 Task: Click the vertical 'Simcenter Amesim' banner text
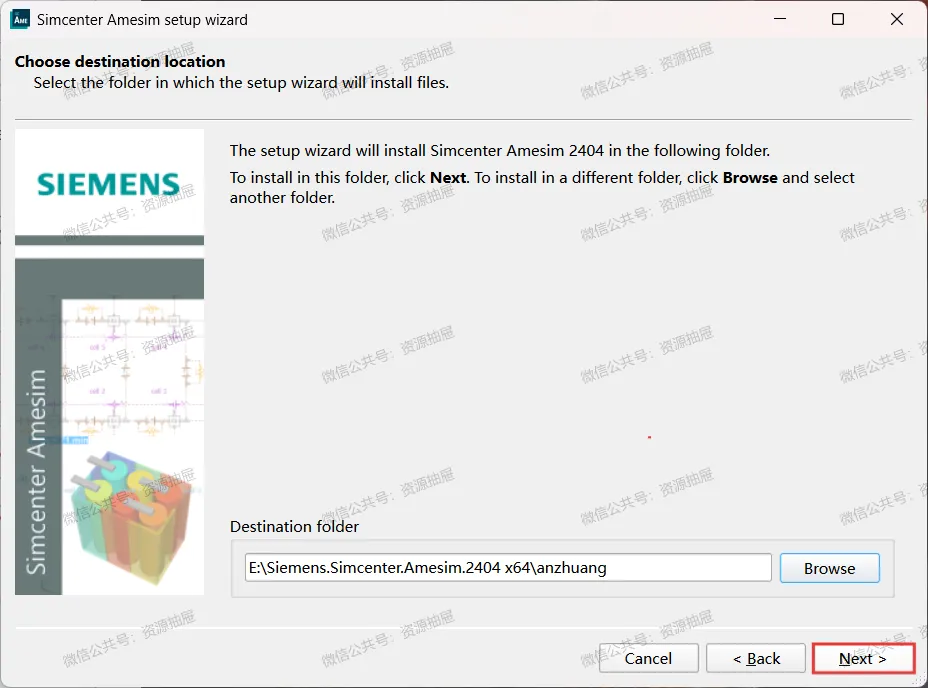pos(36,472)
